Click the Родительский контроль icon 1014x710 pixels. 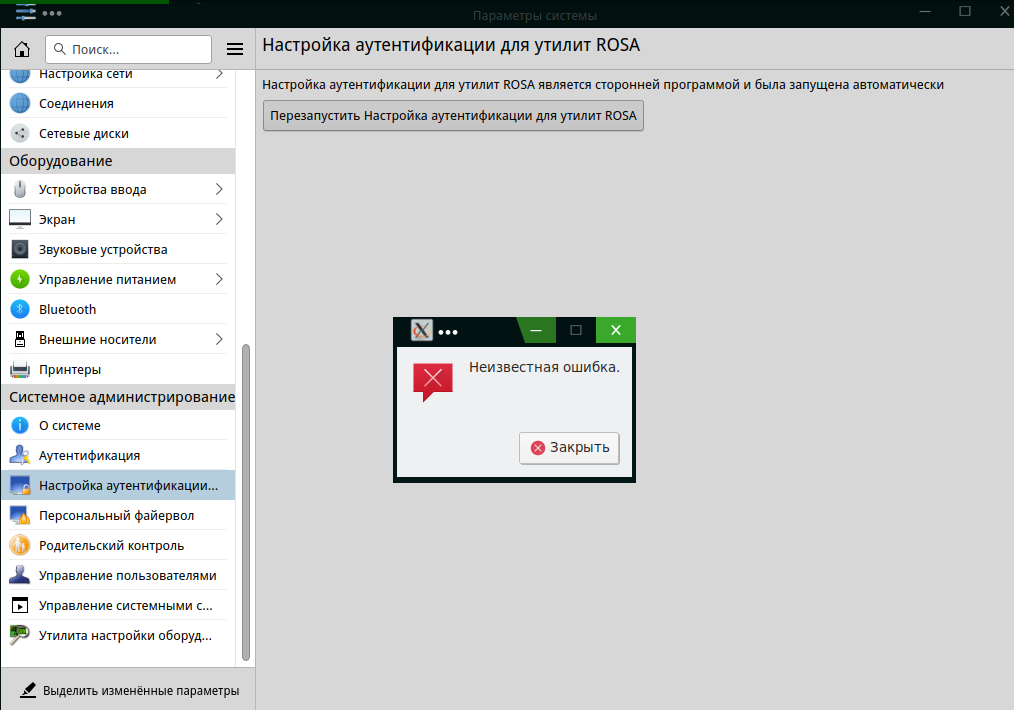[x=20, y=545]
